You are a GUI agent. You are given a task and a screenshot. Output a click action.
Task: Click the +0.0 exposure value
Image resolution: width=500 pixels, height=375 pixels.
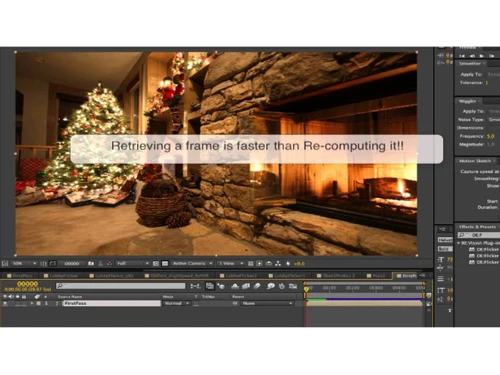(x=299, y=263)
